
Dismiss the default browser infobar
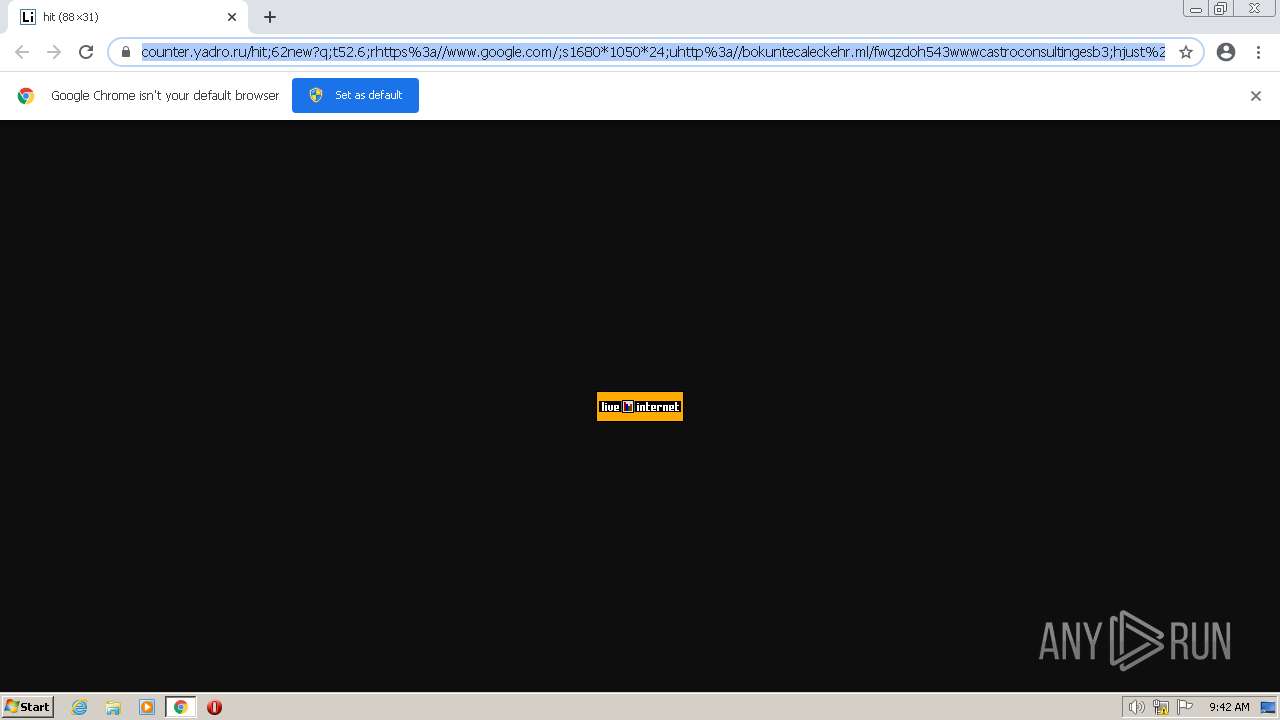coord(1256,96)
